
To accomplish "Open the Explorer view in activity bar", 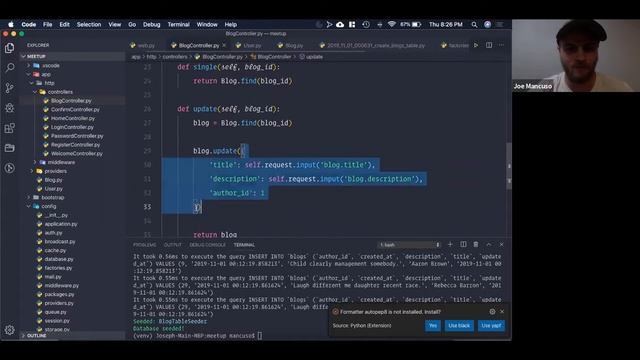I will (x=9, y=48).
